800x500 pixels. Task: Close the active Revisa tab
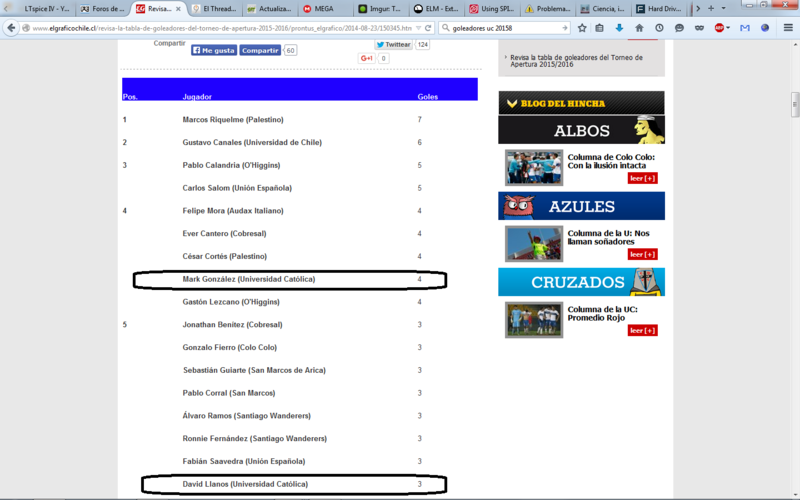(178, 9)
